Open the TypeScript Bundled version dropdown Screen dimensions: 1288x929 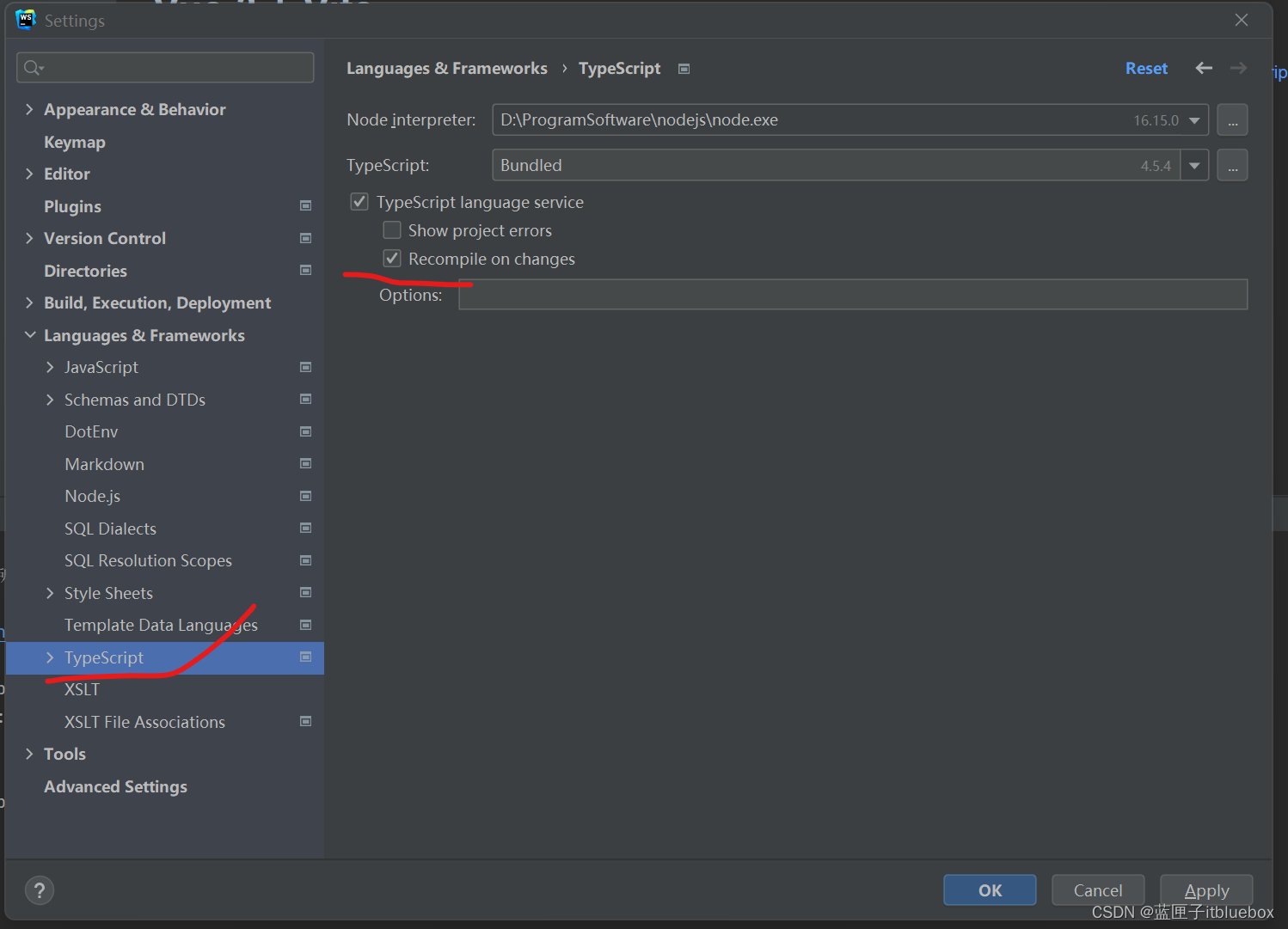[x=1194, y=165]
